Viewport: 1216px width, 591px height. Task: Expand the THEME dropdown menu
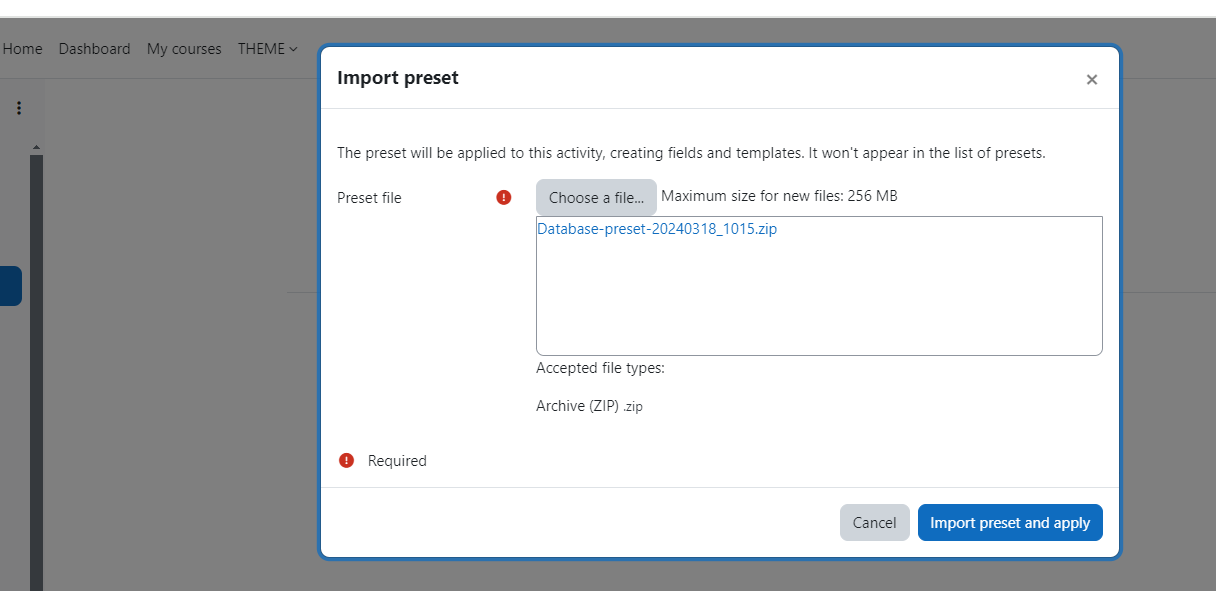(x=268, y=48)
